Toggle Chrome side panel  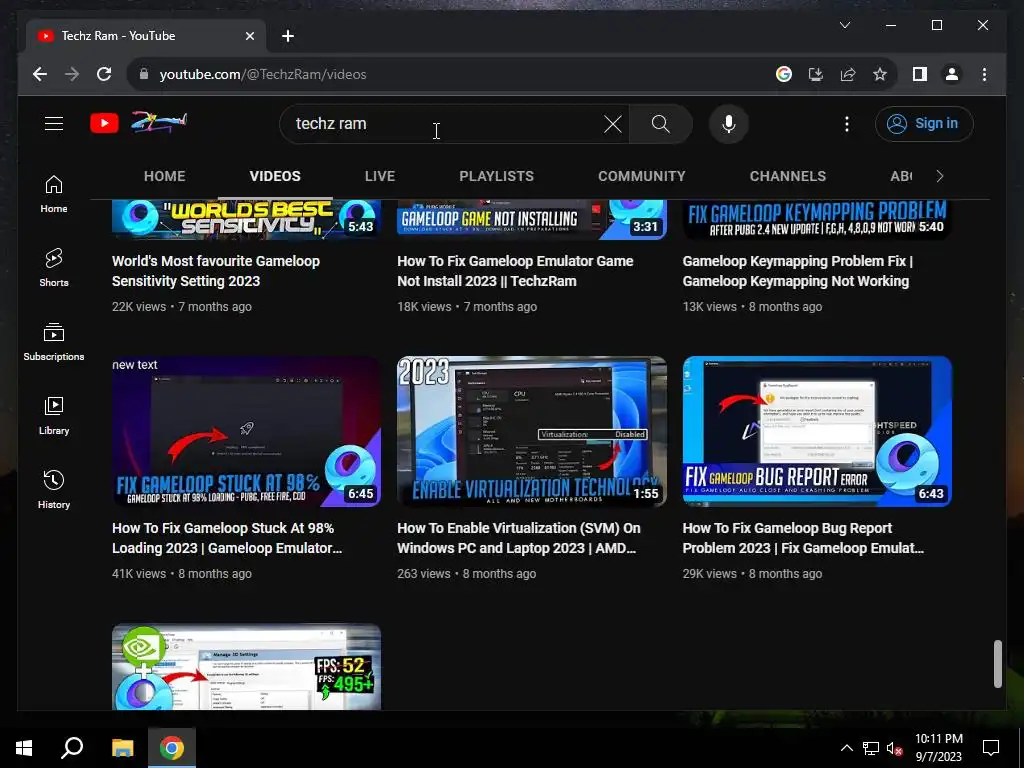click(920, 74)
